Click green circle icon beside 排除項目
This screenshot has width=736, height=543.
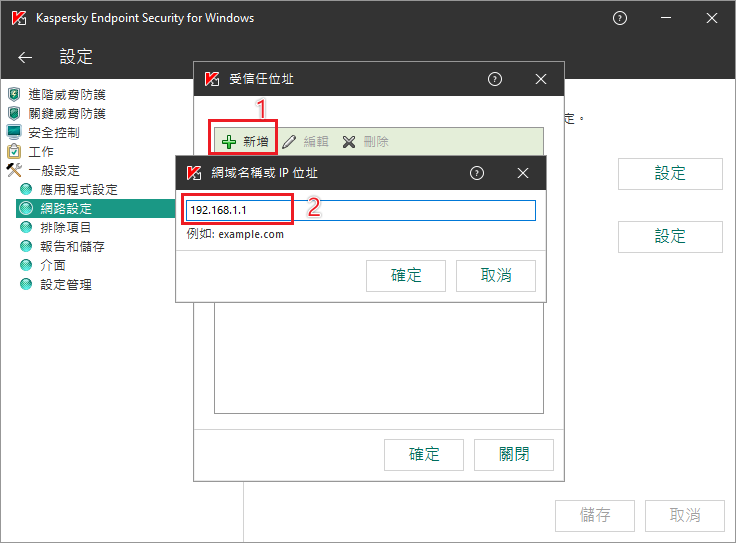pos(26,228)
